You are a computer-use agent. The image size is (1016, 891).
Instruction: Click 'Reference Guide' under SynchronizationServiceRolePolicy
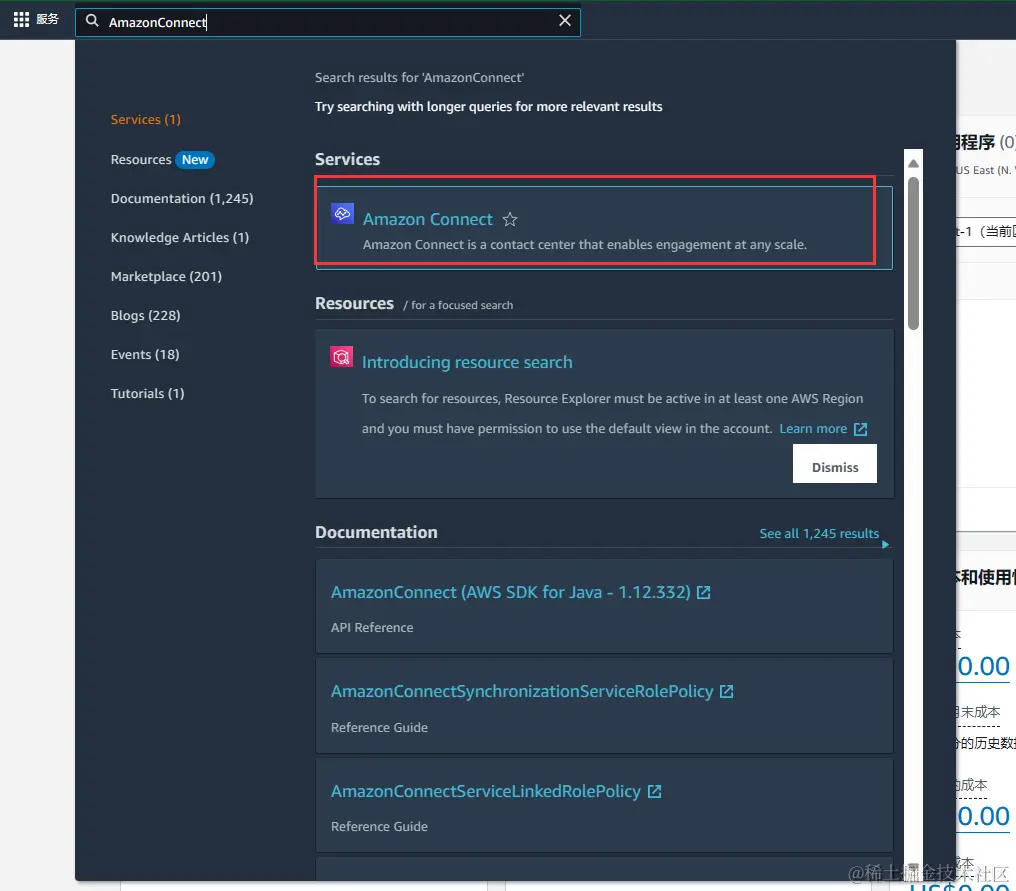[379, 728]
